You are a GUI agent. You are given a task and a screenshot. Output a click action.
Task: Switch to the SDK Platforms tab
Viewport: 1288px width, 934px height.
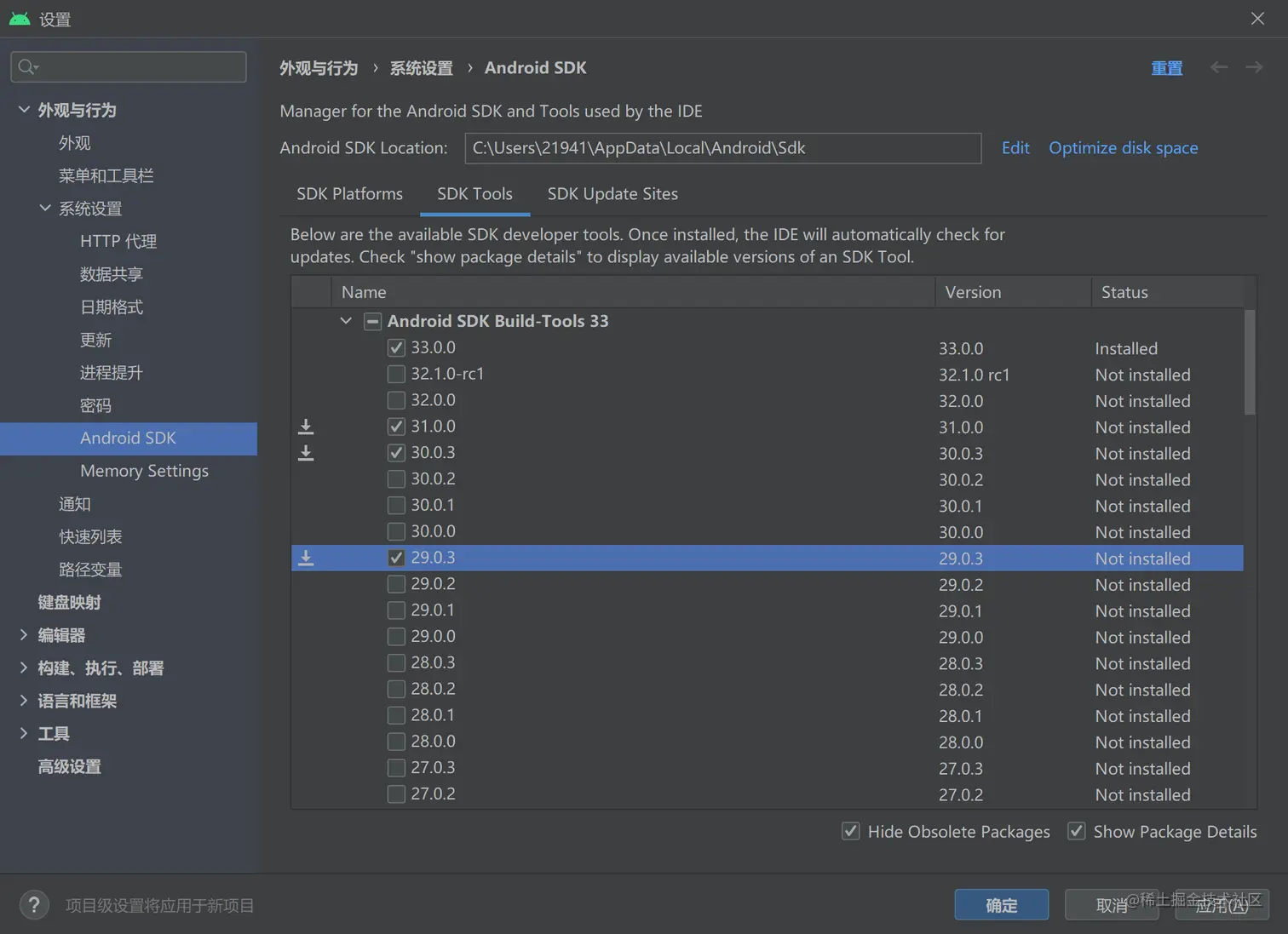[349, 194]
